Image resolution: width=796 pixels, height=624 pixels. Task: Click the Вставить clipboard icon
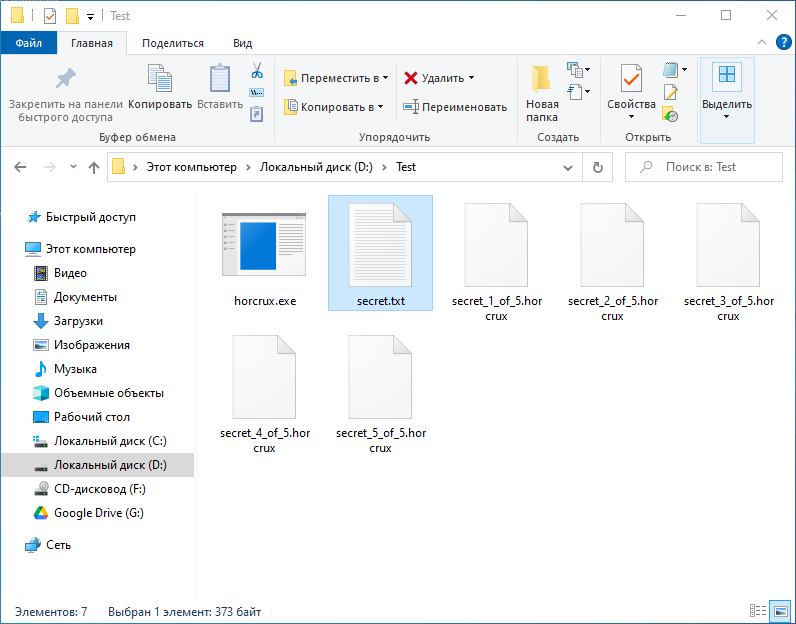[x=220, y=78]
